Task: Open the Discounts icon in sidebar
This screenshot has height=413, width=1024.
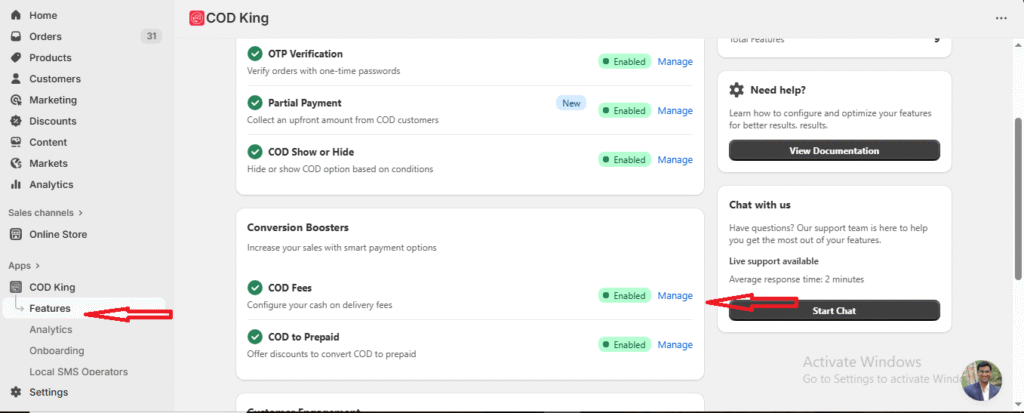Action: [16, 121]
